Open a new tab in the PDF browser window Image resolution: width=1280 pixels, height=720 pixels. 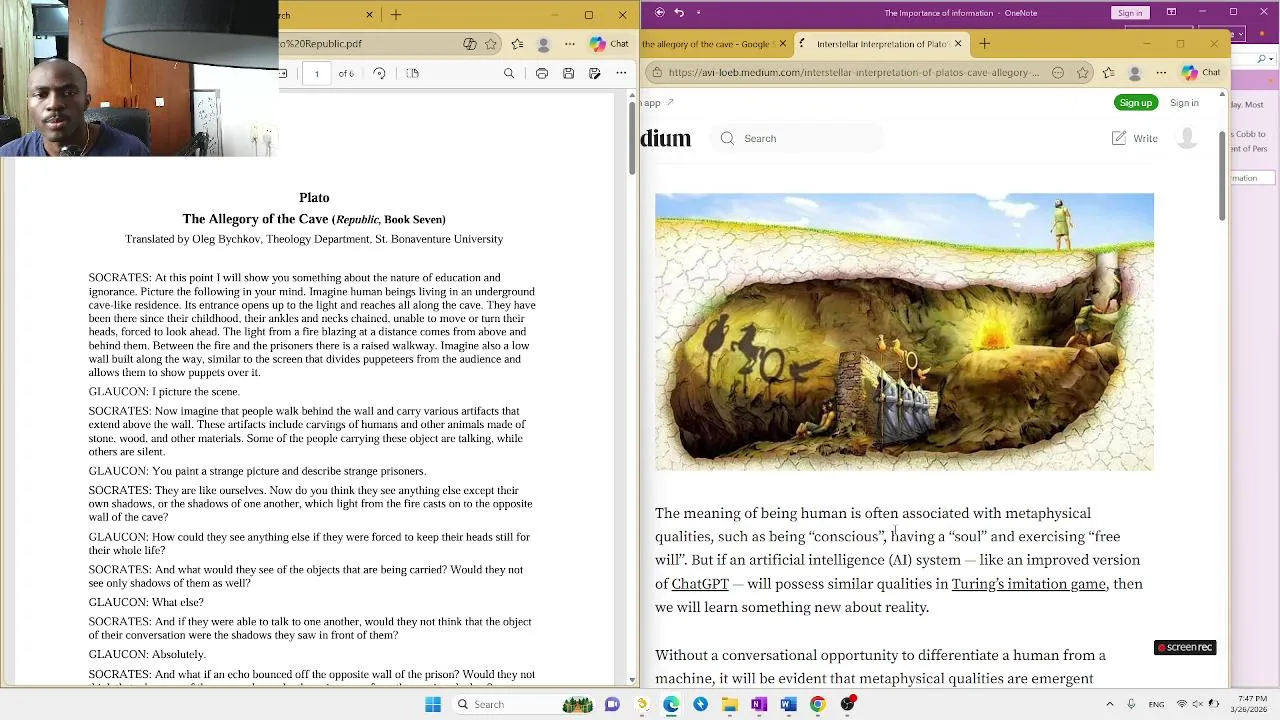[x=396, y=15]
